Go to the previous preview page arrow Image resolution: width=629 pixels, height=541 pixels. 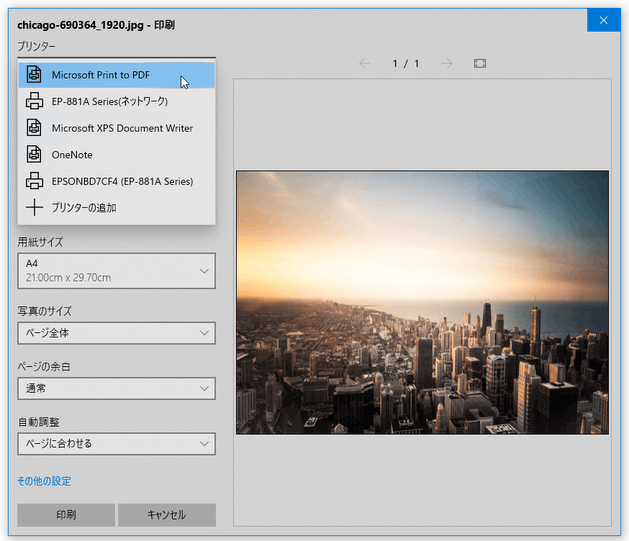(x=365, y=63)
